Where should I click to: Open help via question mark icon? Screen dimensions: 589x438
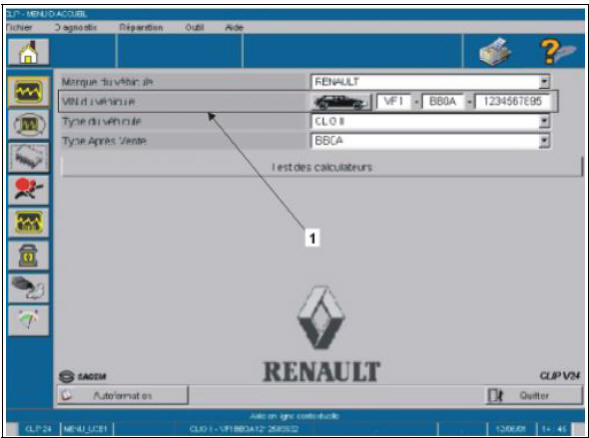click(557, 51)
